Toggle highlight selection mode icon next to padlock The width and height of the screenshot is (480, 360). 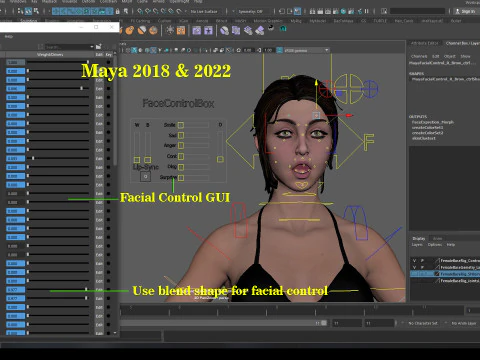tap(126, 11)
